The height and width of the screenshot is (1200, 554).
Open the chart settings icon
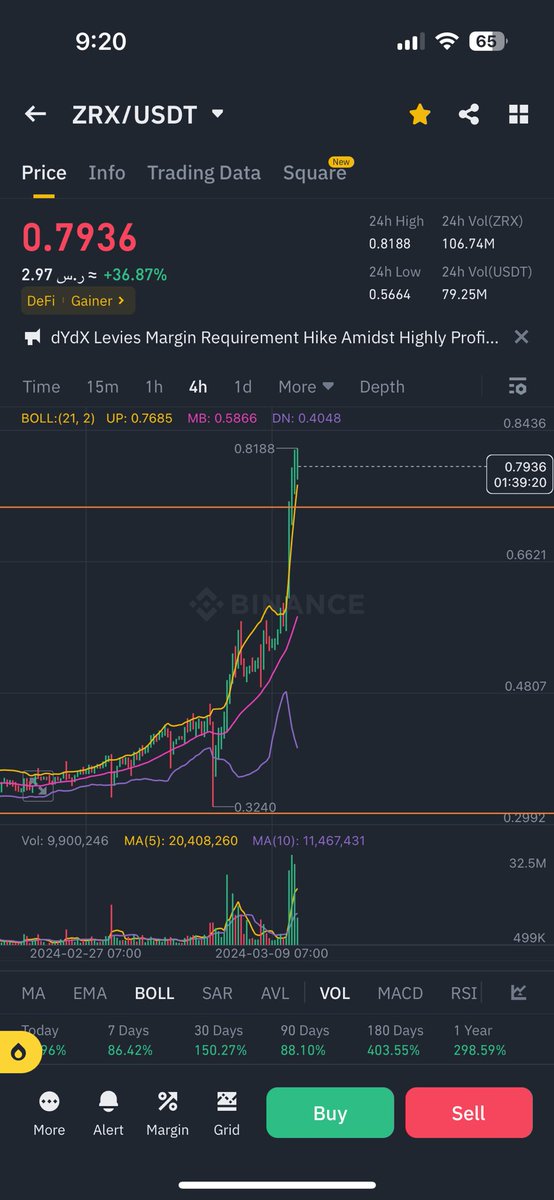517,386
